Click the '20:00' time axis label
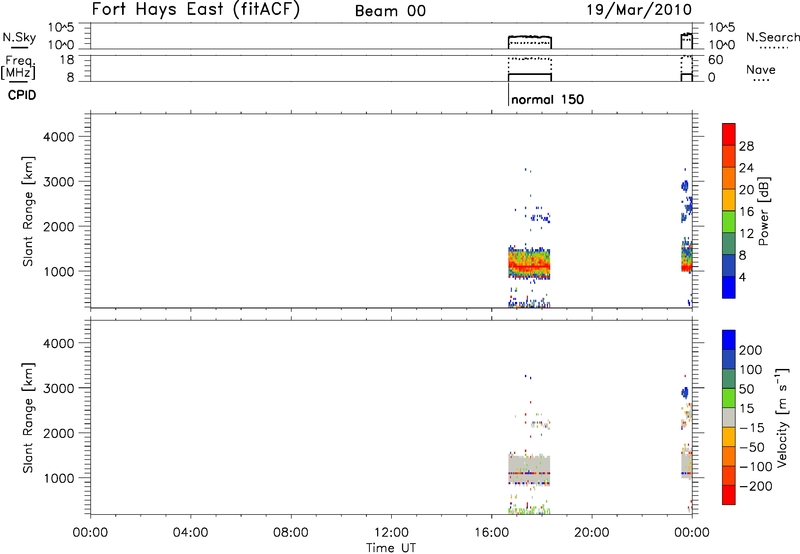This screenshot has width=800, height=554. pos(592,533)
